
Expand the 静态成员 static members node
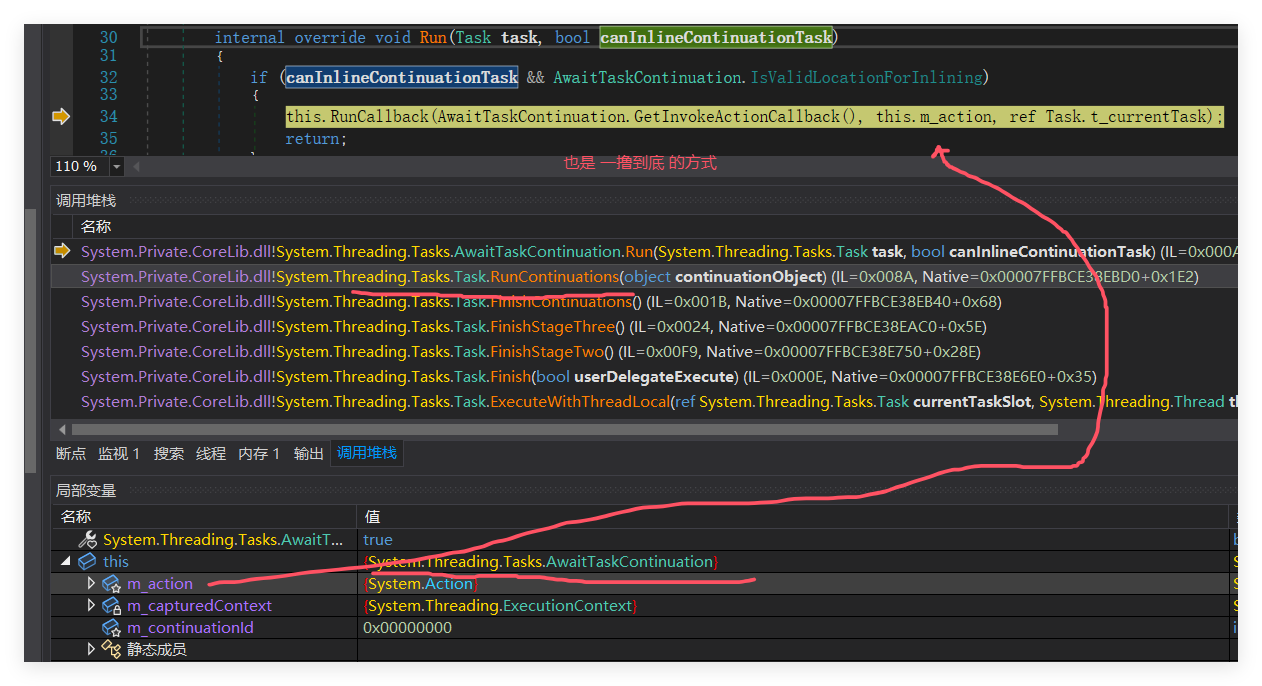91,649
